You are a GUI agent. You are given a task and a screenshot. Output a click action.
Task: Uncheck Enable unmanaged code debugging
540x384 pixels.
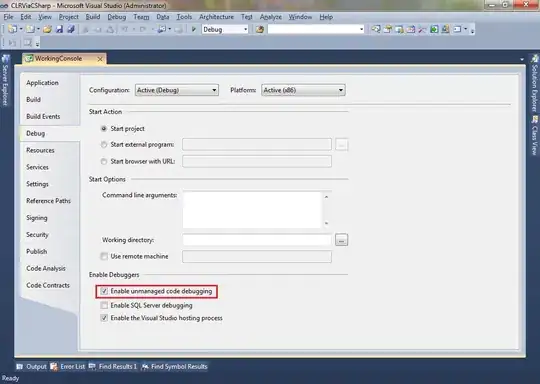[104, 291]
